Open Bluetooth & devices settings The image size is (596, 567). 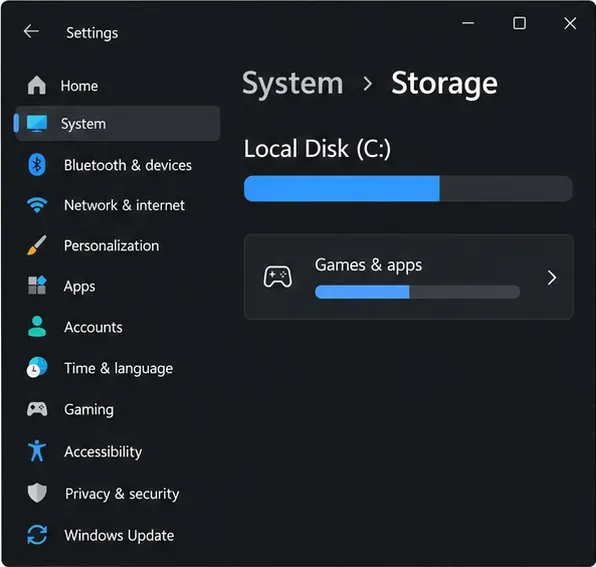point(117,165)
